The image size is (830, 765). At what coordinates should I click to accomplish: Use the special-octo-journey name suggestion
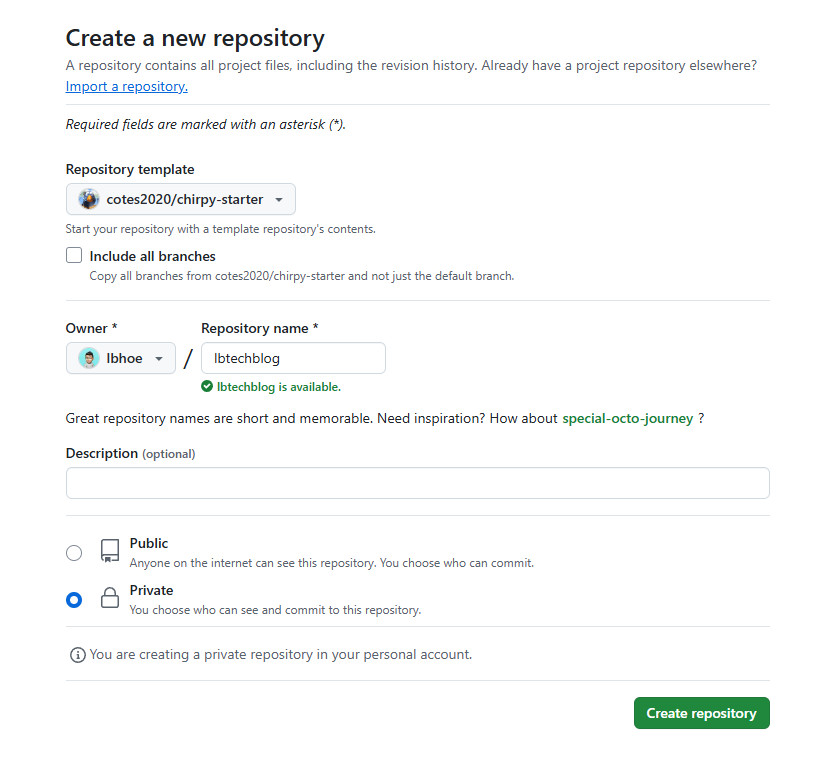[628, 418]
